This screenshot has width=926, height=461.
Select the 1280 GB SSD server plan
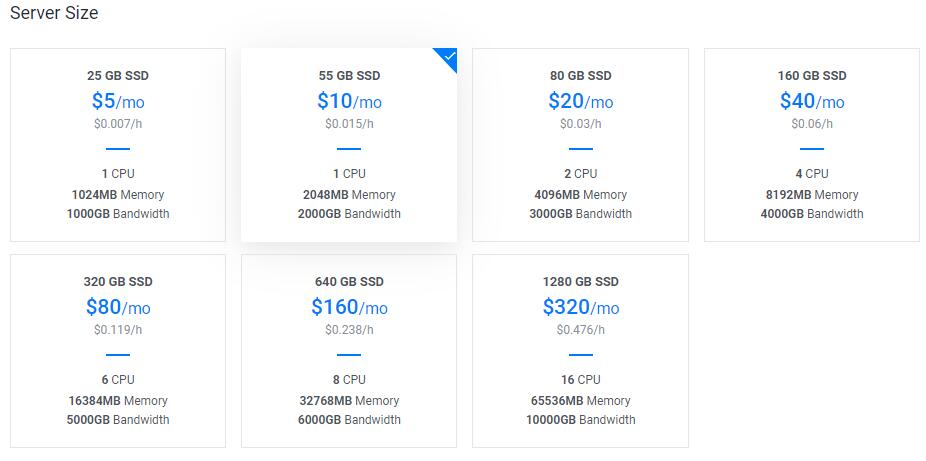[x=580, y=351]
